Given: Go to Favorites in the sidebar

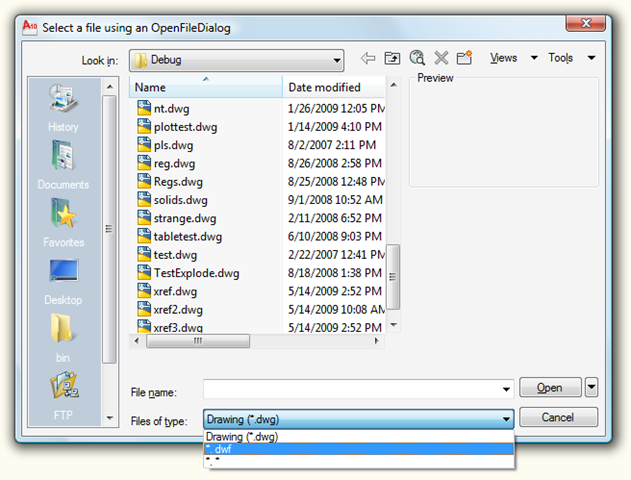Looking at the screenshot, I should pos(63,223).
